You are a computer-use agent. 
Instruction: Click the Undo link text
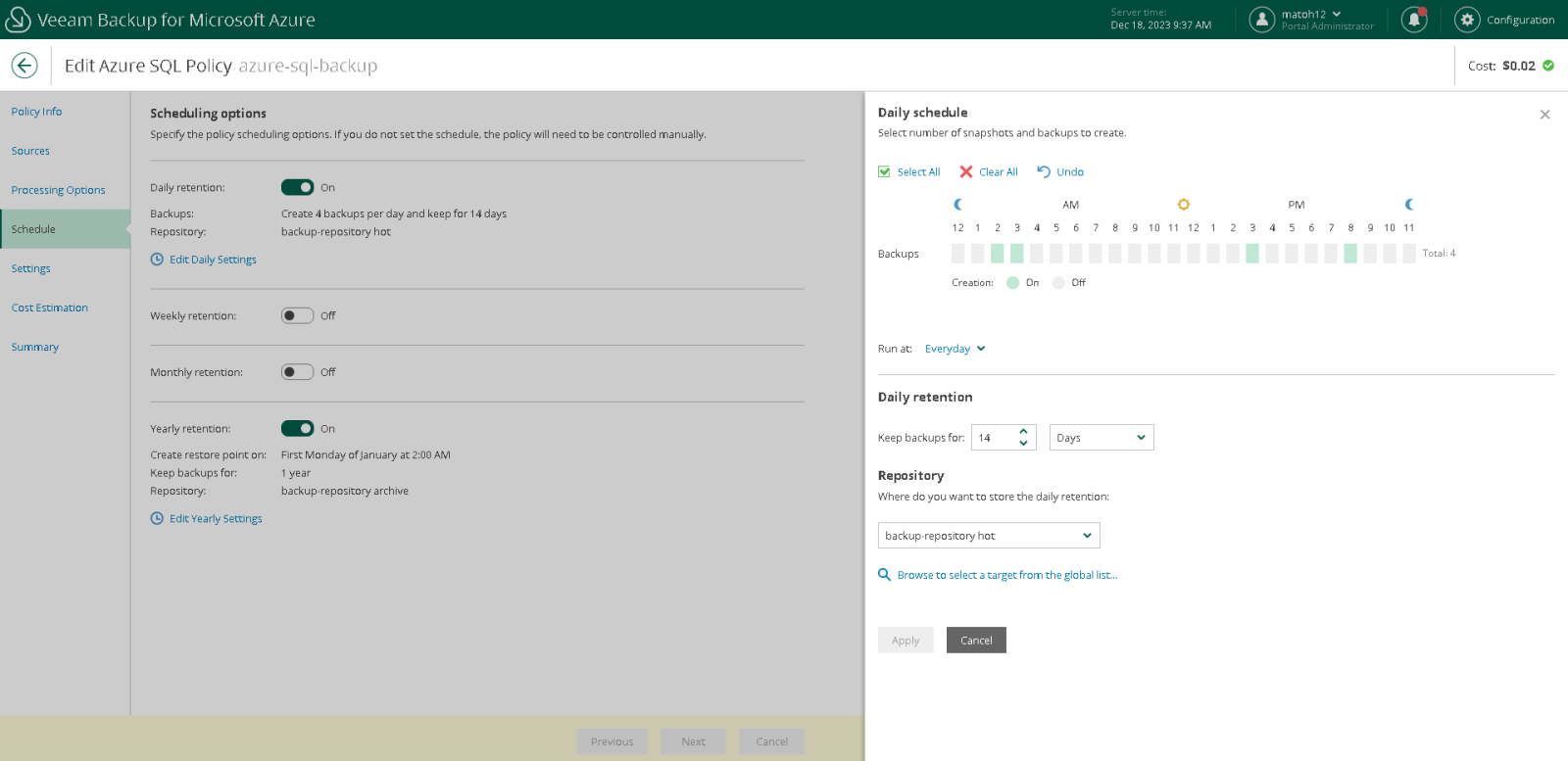[1070, 171]
